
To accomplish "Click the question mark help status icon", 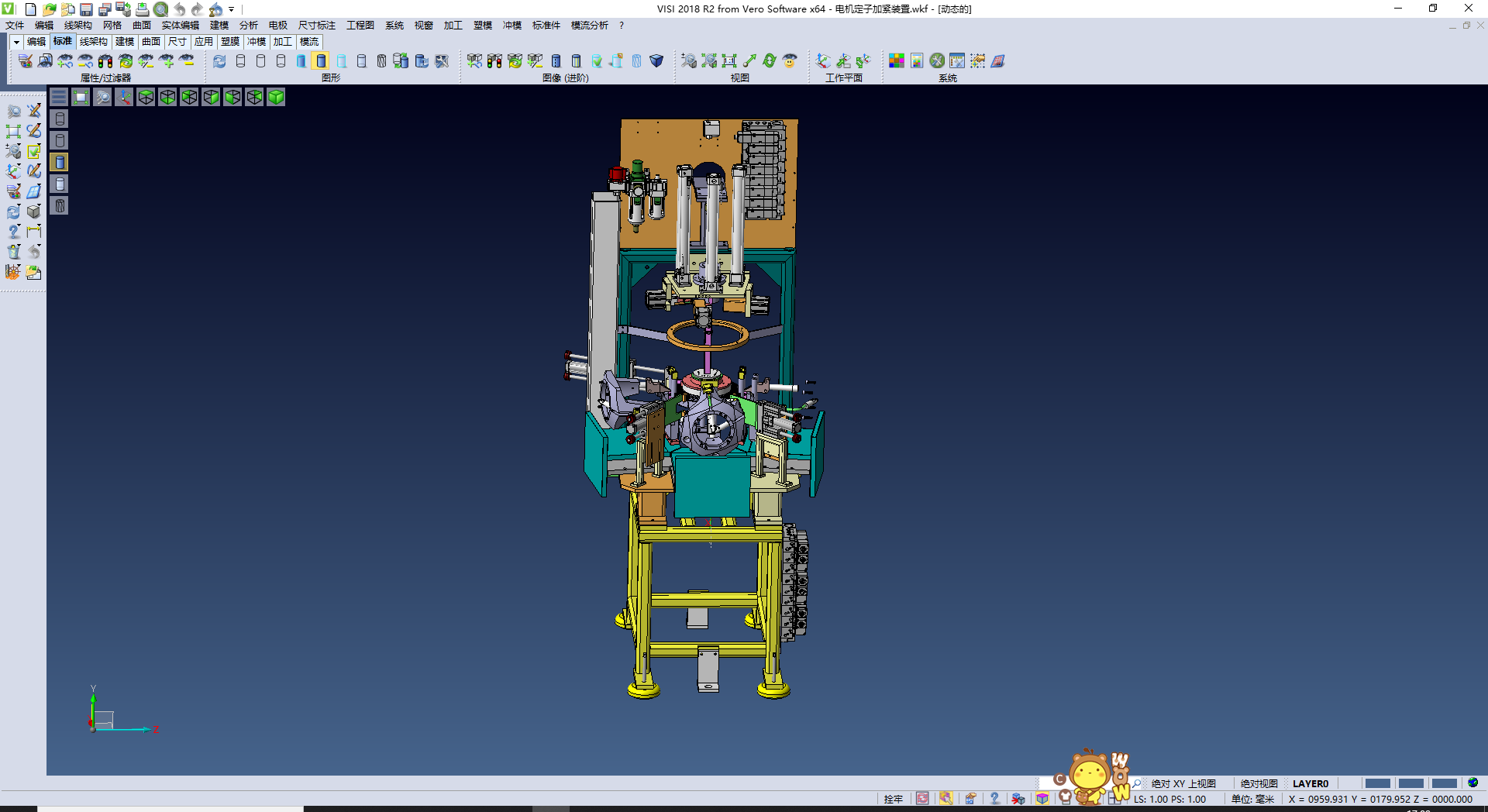I will tap(994, 799).
